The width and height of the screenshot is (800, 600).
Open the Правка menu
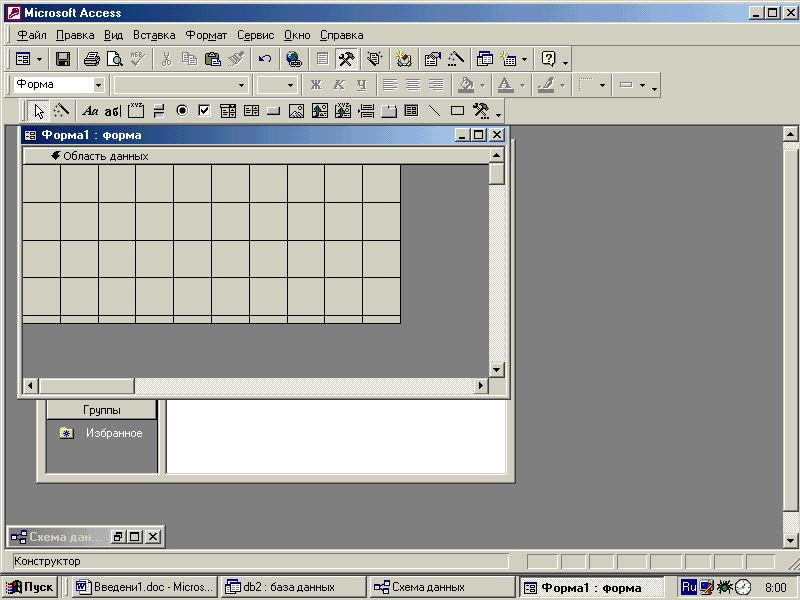pos(75,35)
